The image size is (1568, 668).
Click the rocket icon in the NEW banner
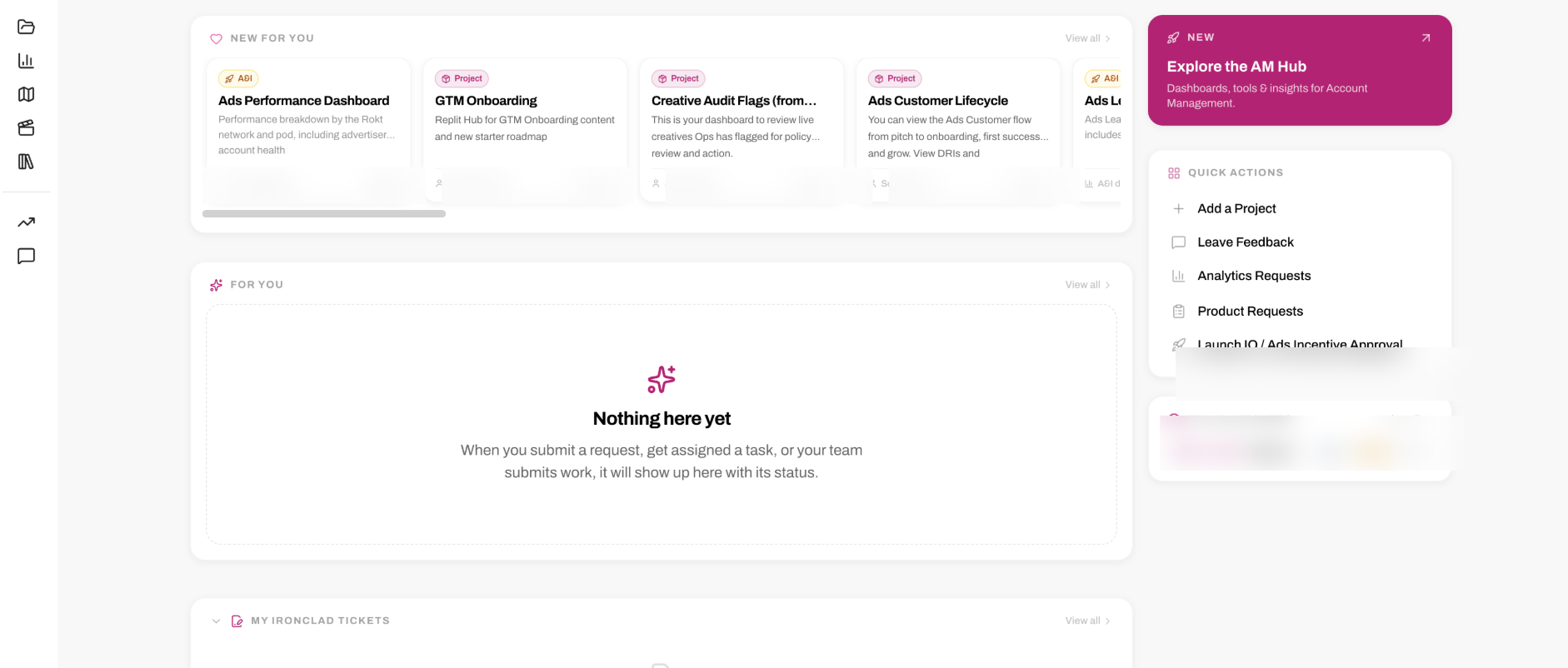coord(1173,37)
